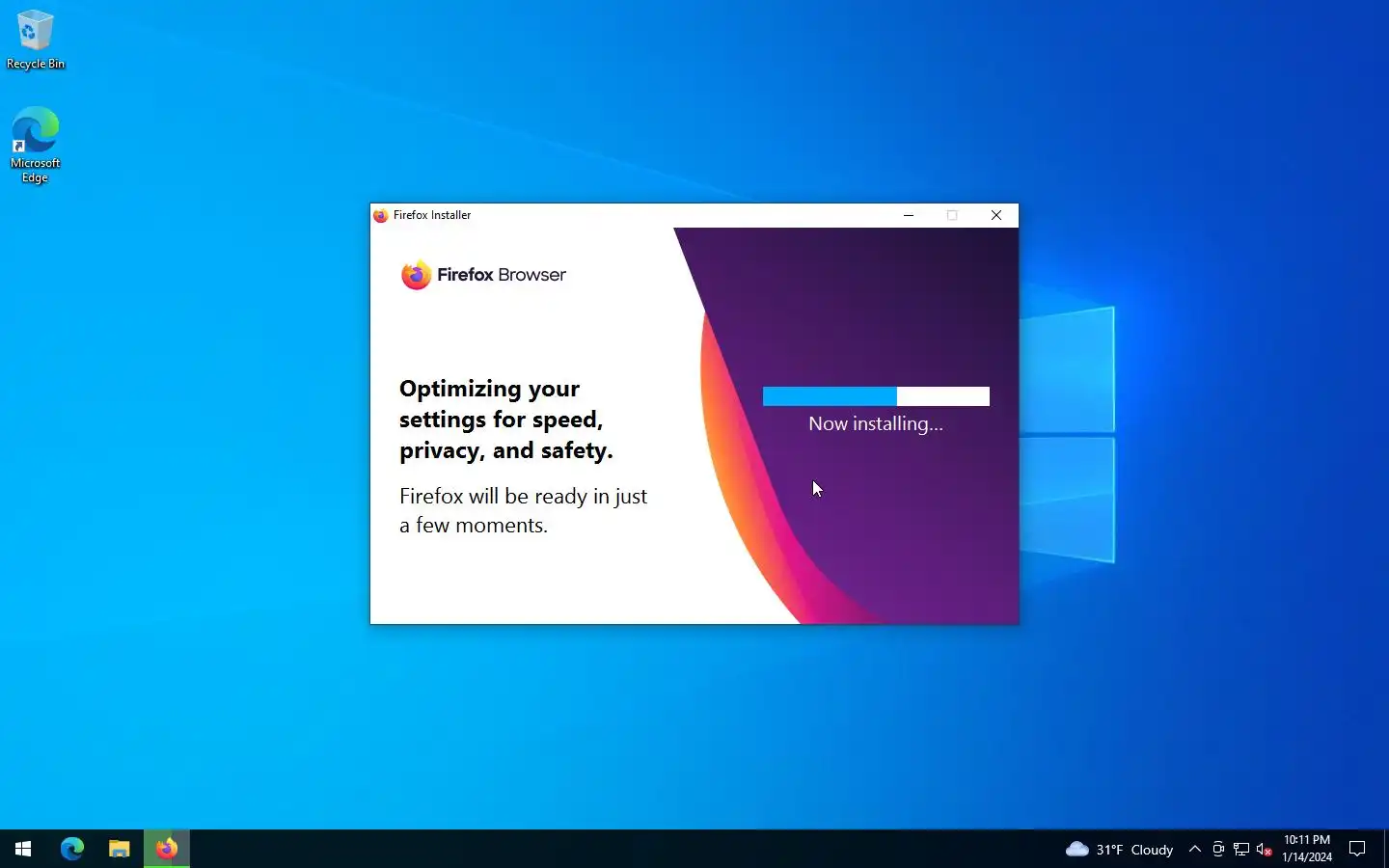
Task: Click the 'Firefox Installer' window title
Action: (432, 215)
